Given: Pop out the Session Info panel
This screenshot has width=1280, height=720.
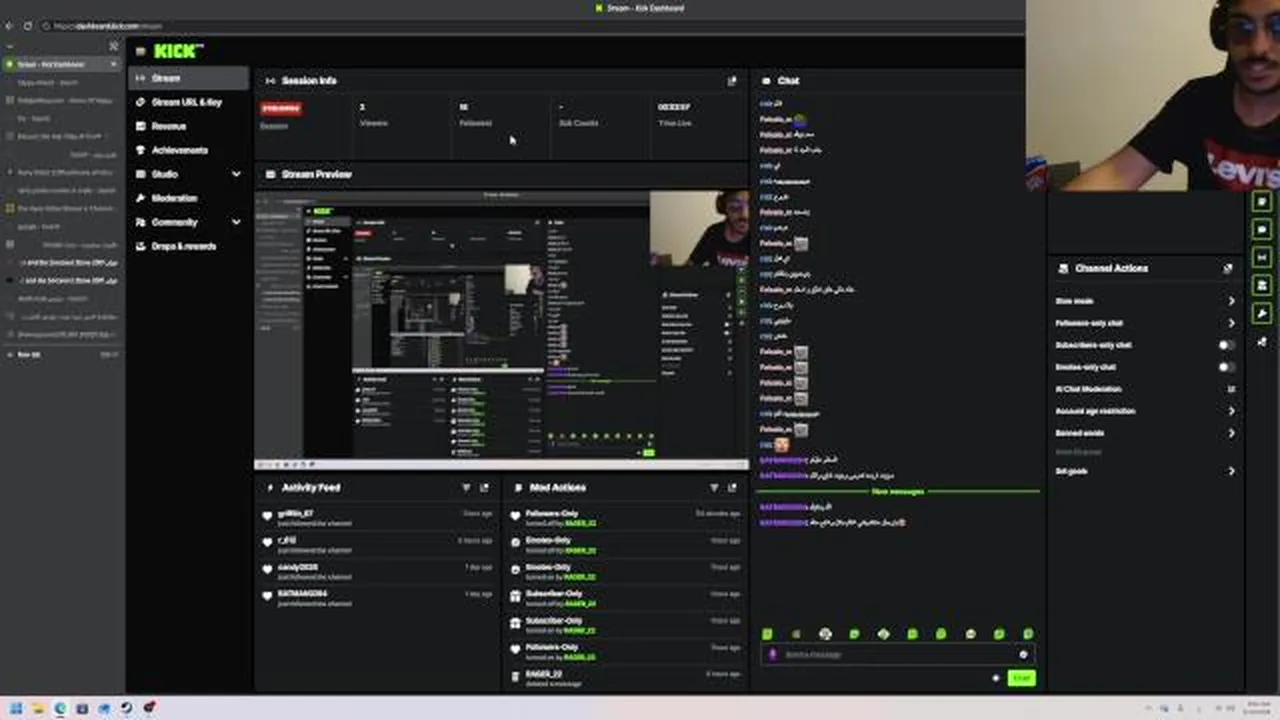Looking at the screenshot, I should click(x=732, y=81).
